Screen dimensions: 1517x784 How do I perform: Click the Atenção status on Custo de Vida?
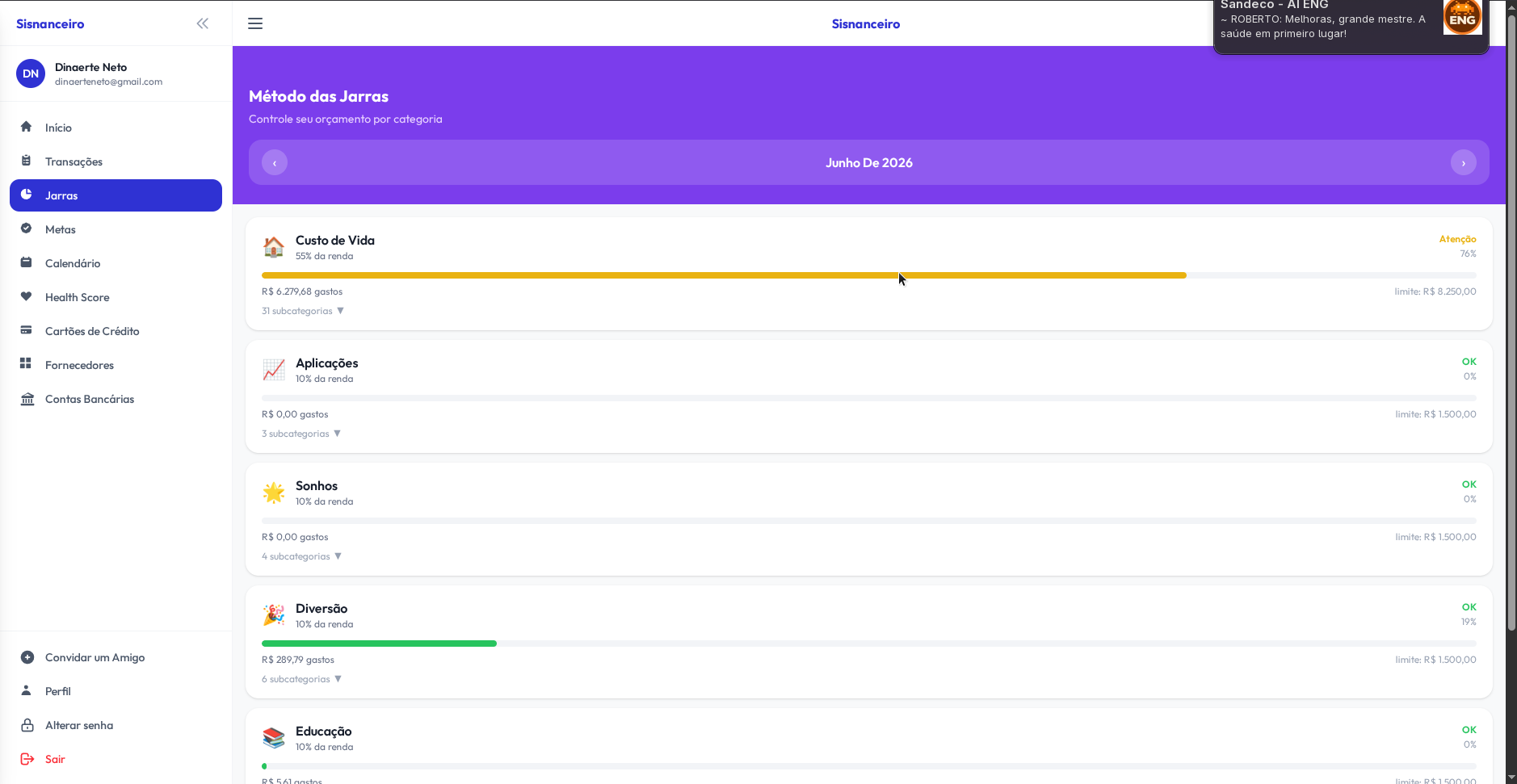click(1457, 239)
